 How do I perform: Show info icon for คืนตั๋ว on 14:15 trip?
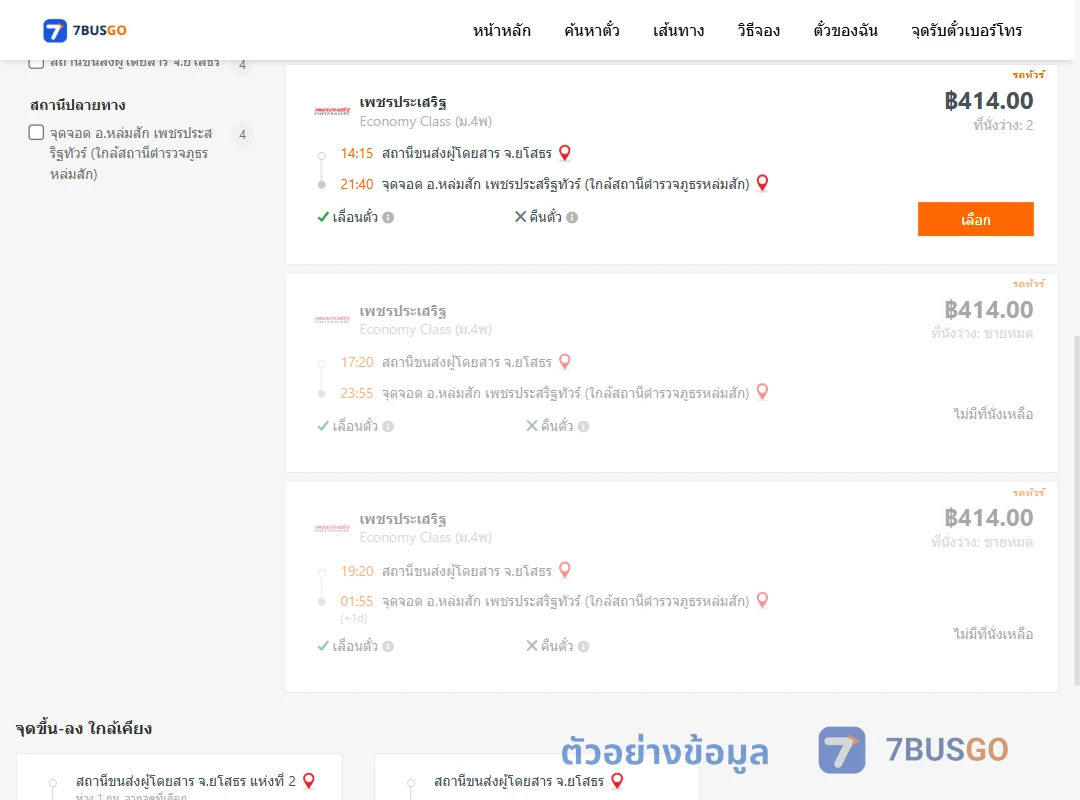[x=572, y=218]
